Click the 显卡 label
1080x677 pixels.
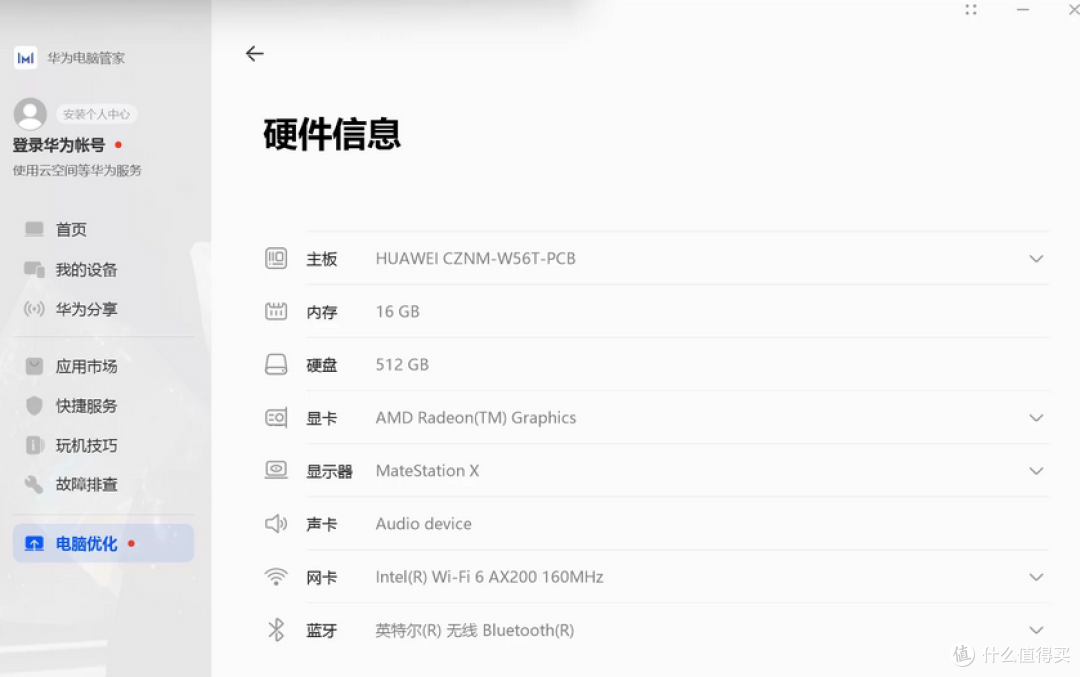(322, 418)
